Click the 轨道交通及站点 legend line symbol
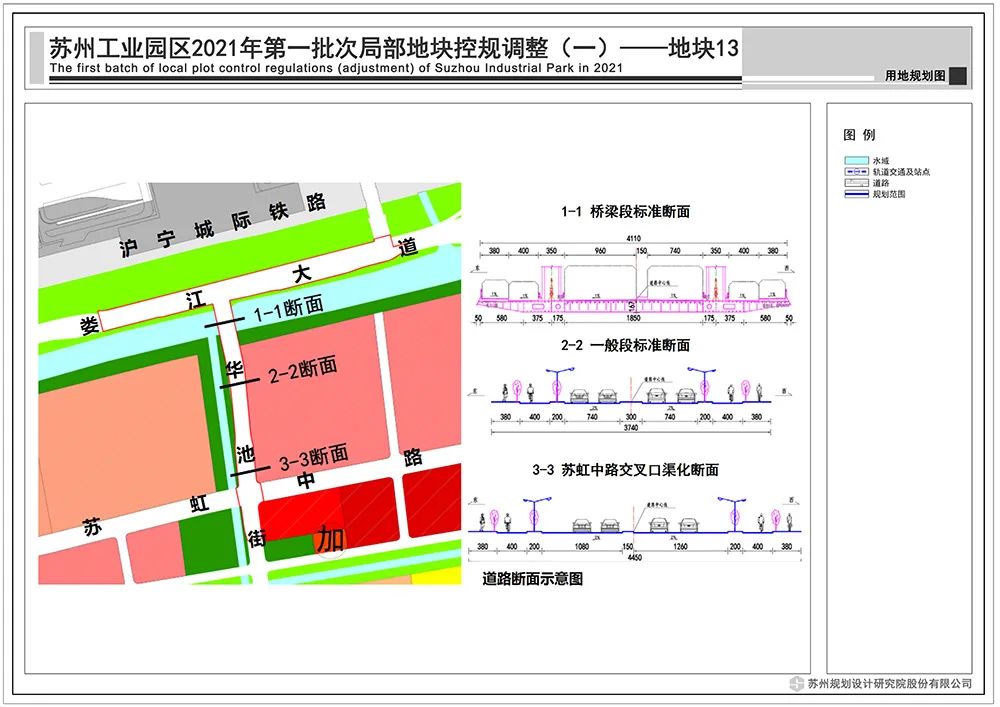The height and width of the screenshot is (707, 1000). [856, 172]
